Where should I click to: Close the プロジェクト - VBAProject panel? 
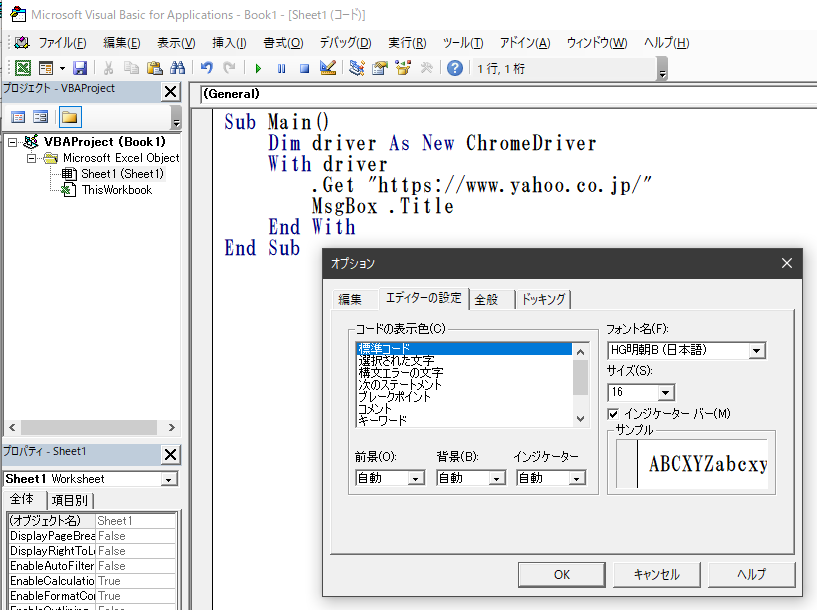[170, 92]
